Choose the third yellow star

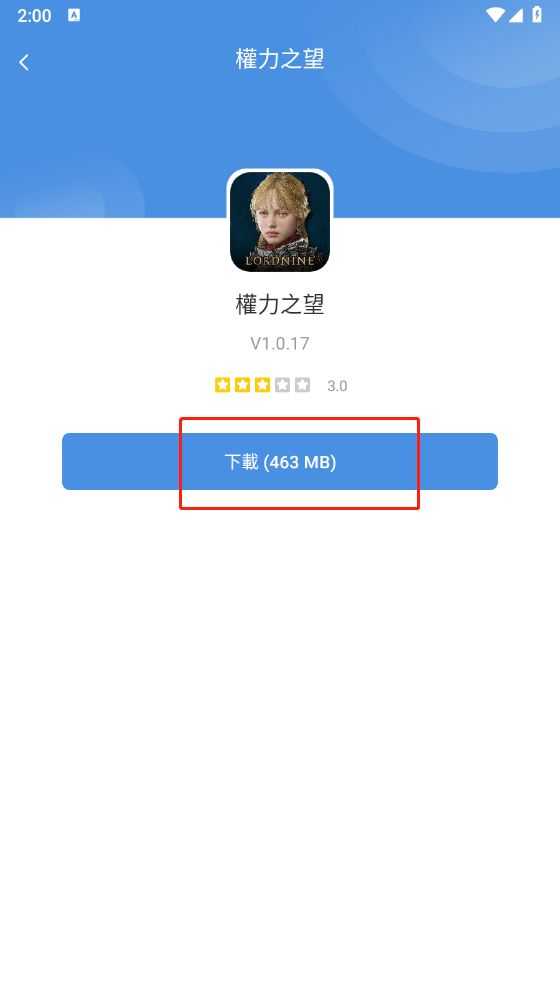pyautogui.click(x=262, y=385)
